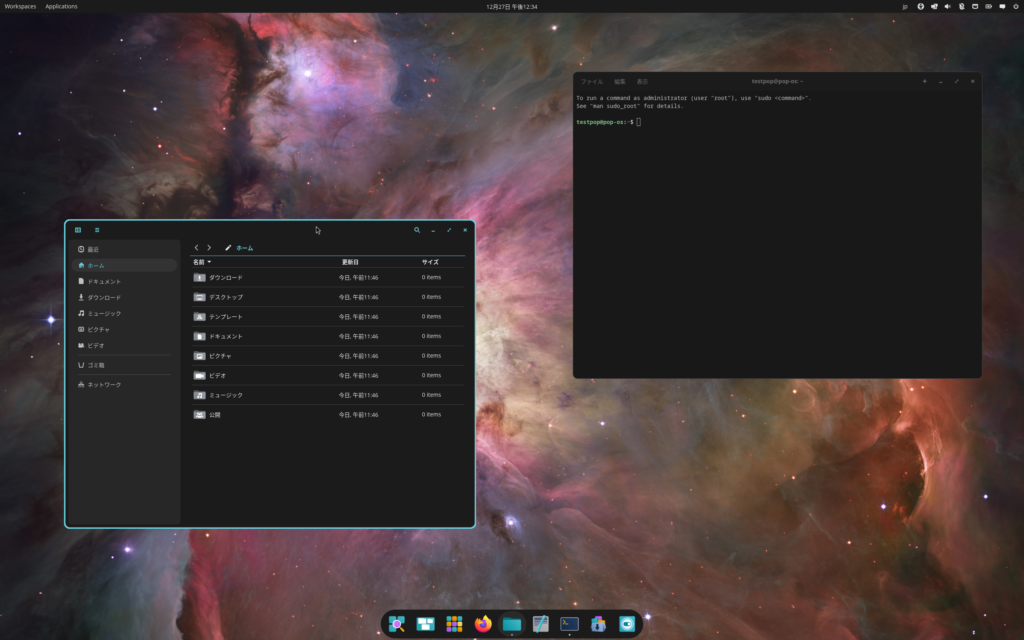Open the search icon in file manager
Viewport: 1024px width, 640px height.
click(417, 230)
